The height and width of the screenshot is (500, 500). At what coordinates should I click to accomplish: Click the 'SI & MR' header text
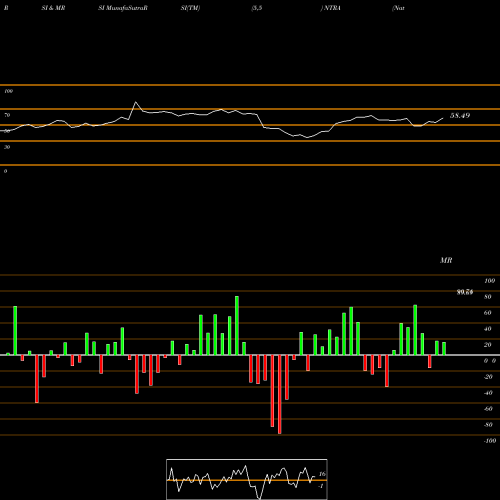coord(53,8)
